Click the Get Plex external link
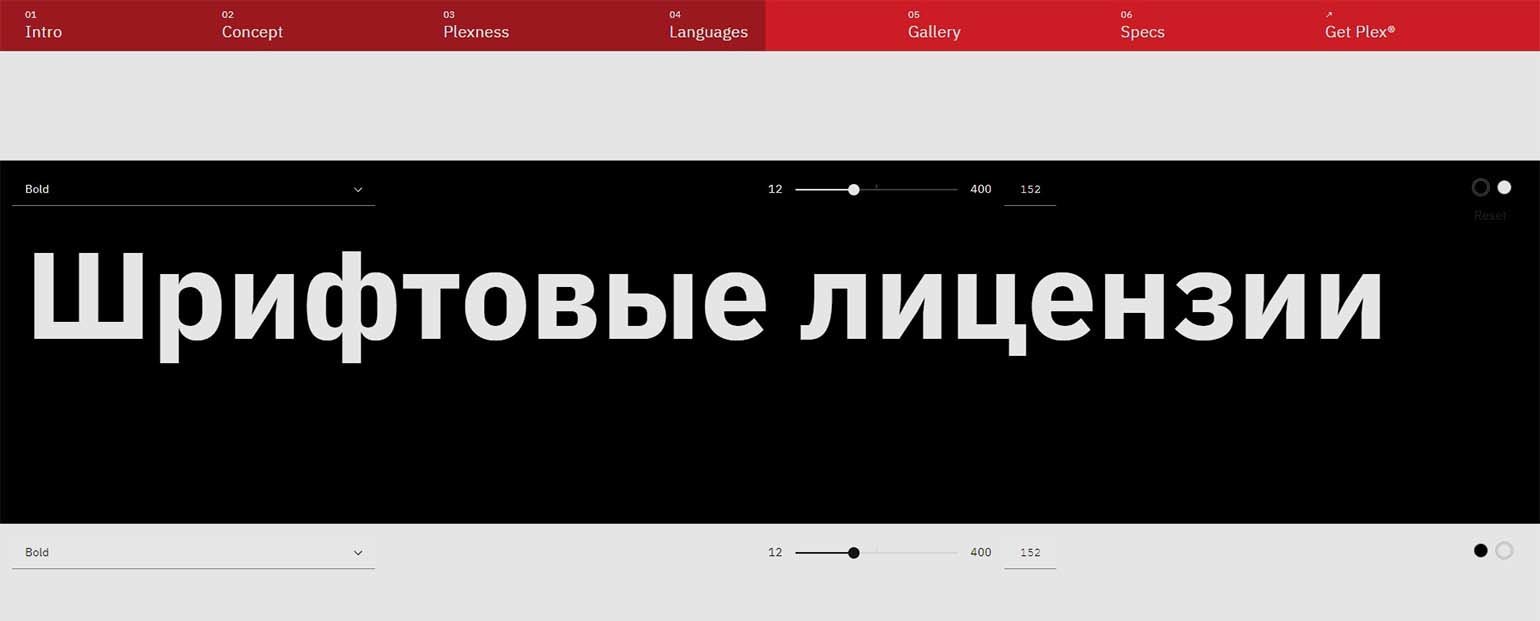The height and width of the screenshot is (621, 1540). point(1359,31)
